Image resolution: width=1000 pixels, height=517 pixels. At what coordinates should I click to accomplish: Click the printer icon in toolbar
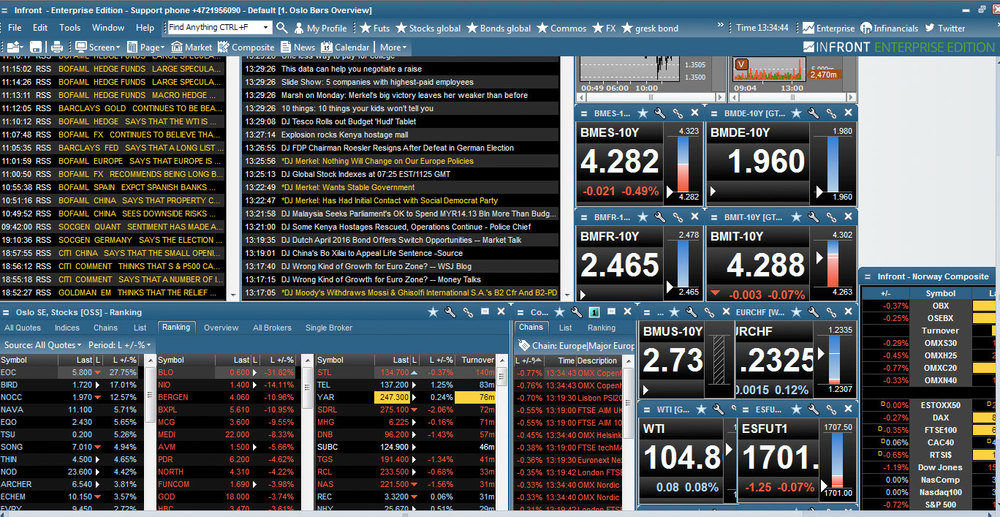[x=57, y=47]
